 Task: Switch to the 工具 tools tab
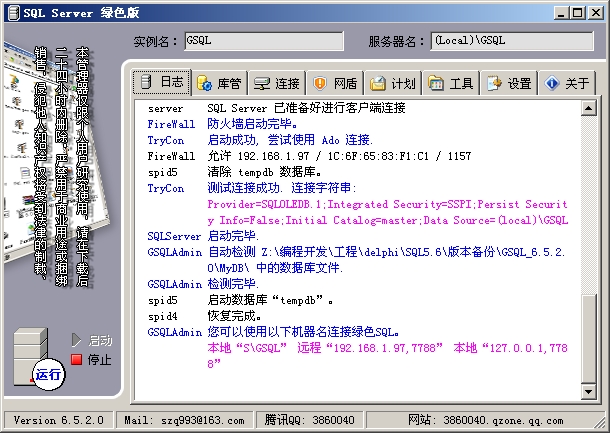point(451,83)
